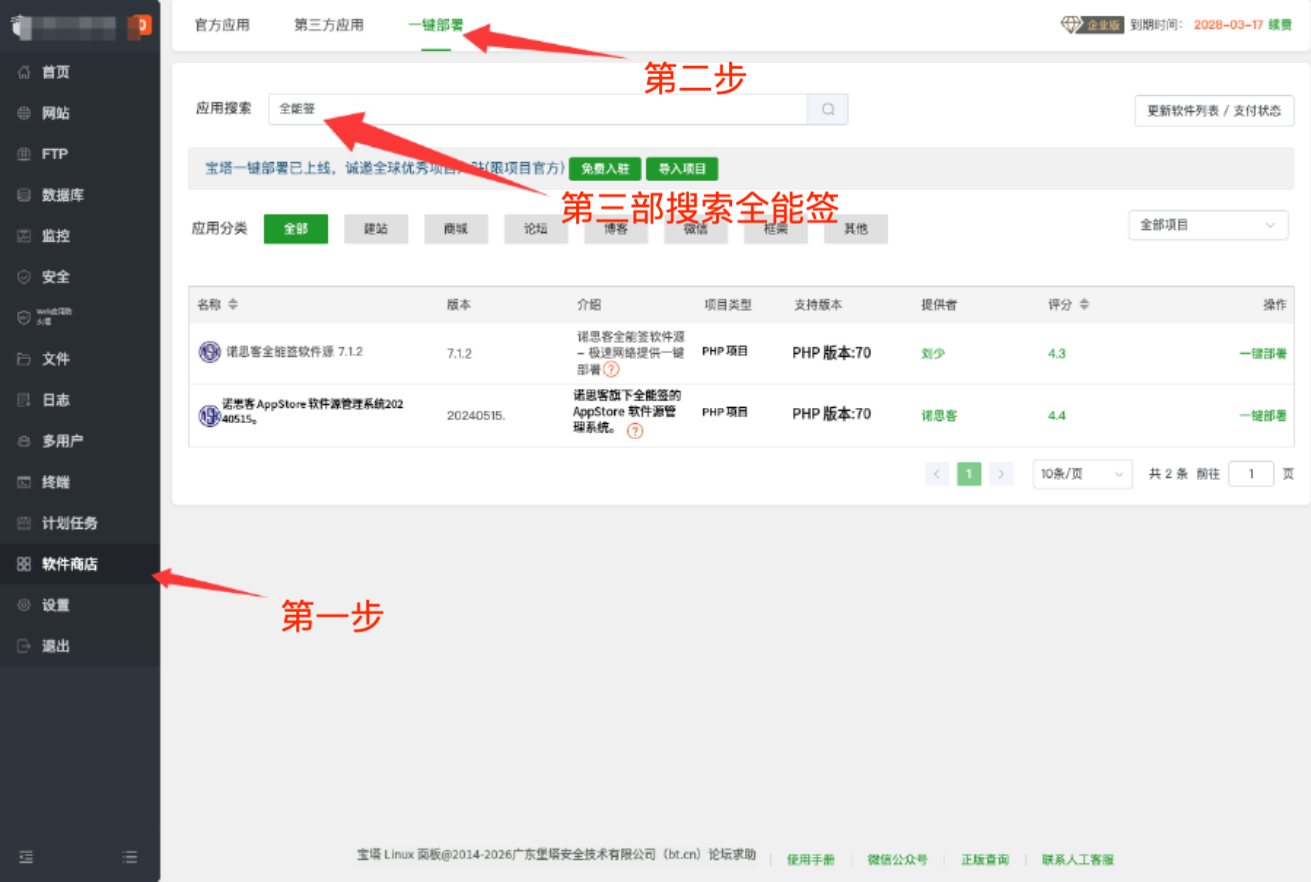1311x882 pixels.
Task: Open the 文件 manager icon
Action: point(50,358)
